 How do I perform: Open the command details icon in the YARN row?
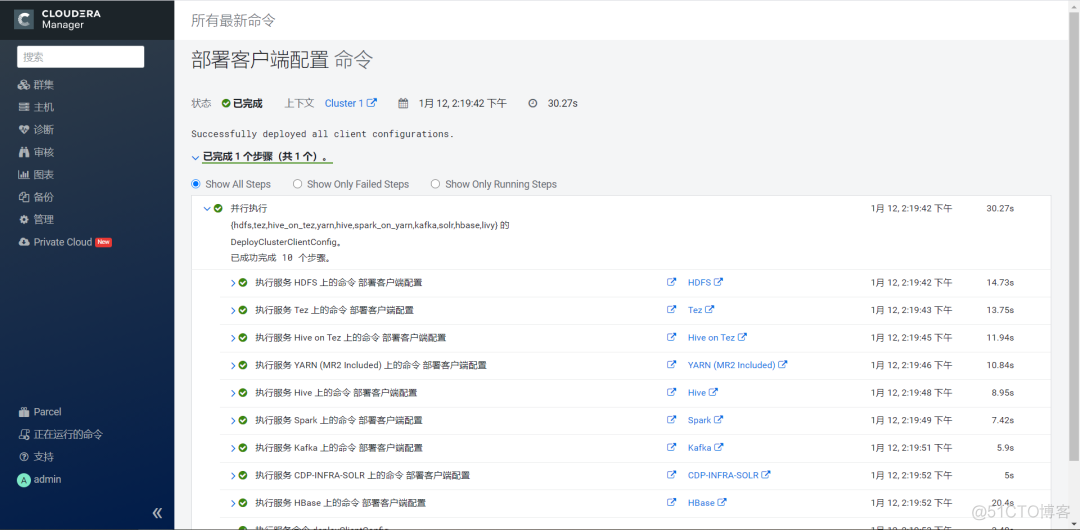pos(672,365)
